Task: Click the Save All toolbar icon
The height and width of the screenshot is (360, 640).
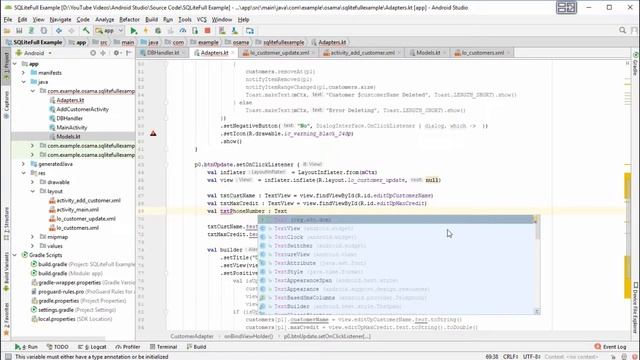Action: point(19,31)
